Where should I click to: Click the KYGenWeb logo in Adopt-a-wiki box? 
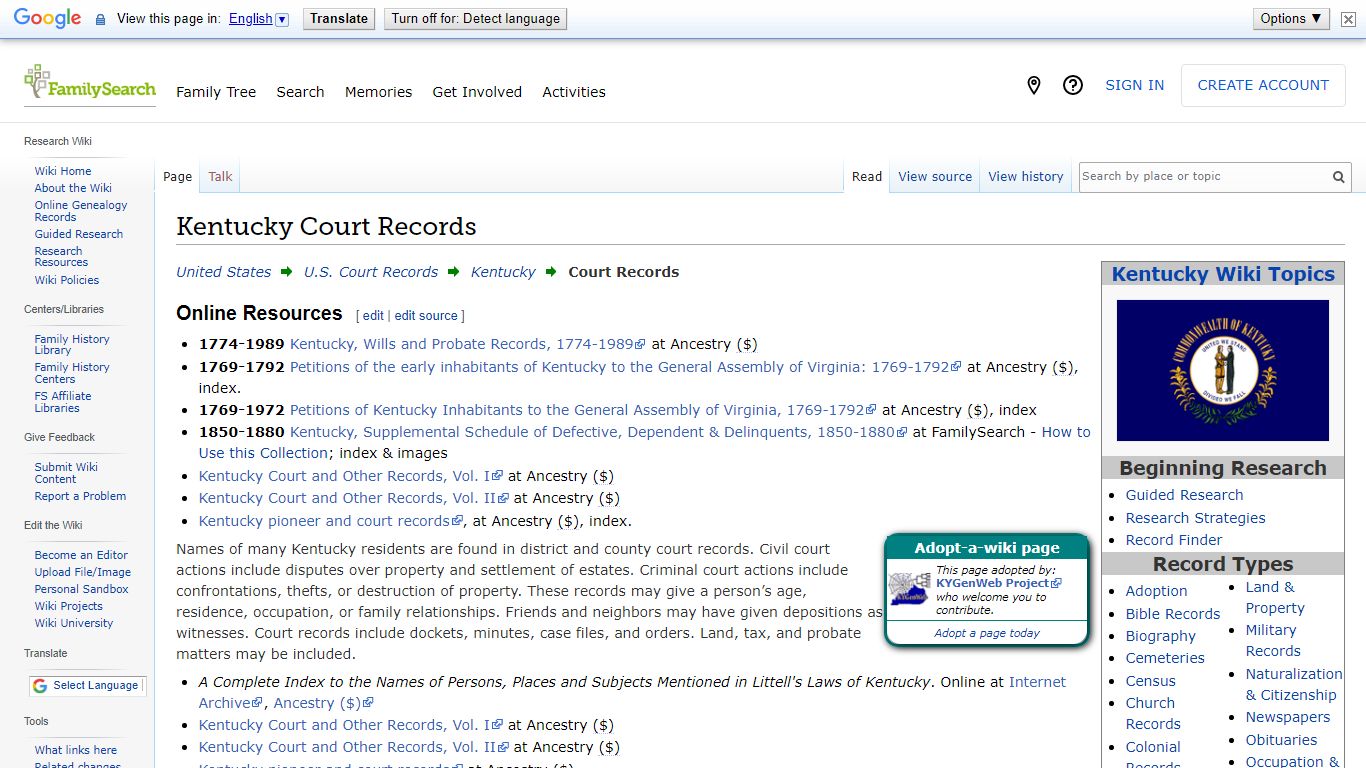point(909,588)
